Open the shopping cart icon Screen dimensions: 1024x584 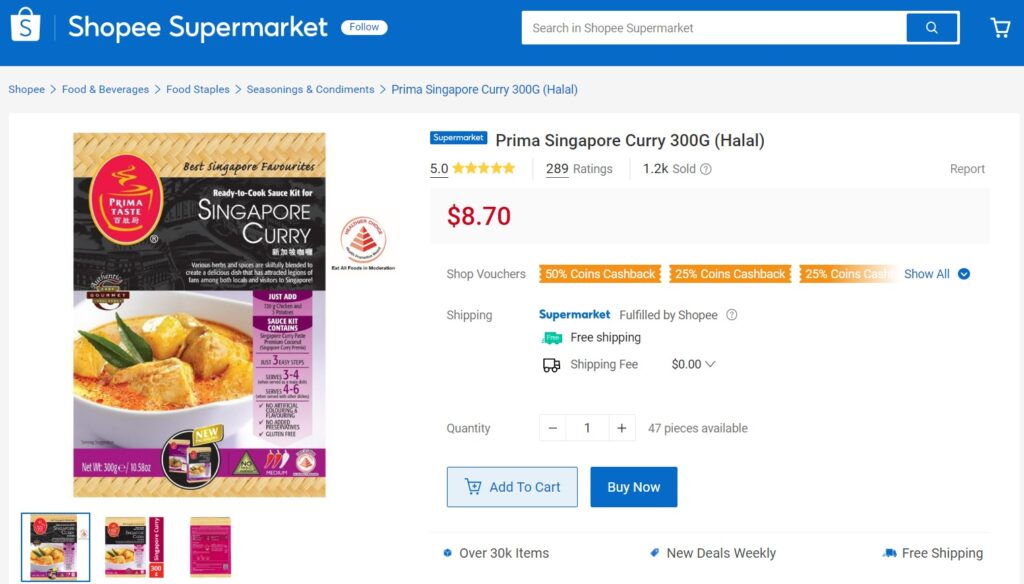[1000, 28]
